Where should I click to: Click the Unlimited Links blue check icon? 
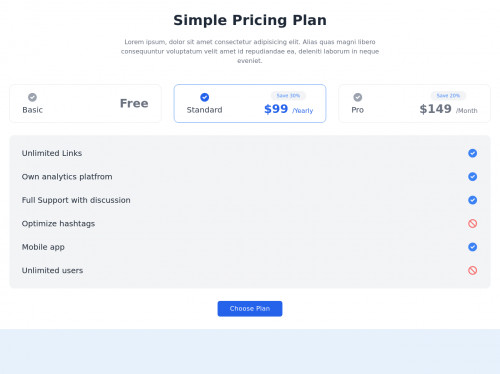coord(472,153)
